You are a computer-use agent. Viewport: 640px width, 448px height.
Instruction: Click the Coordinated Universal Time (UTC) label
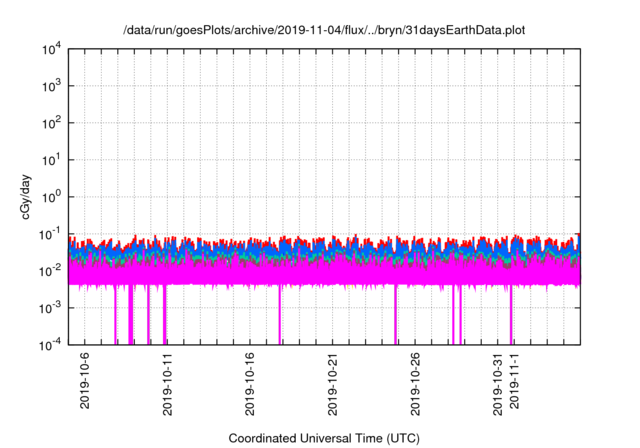pyautogui.click(x=324, y=438)
